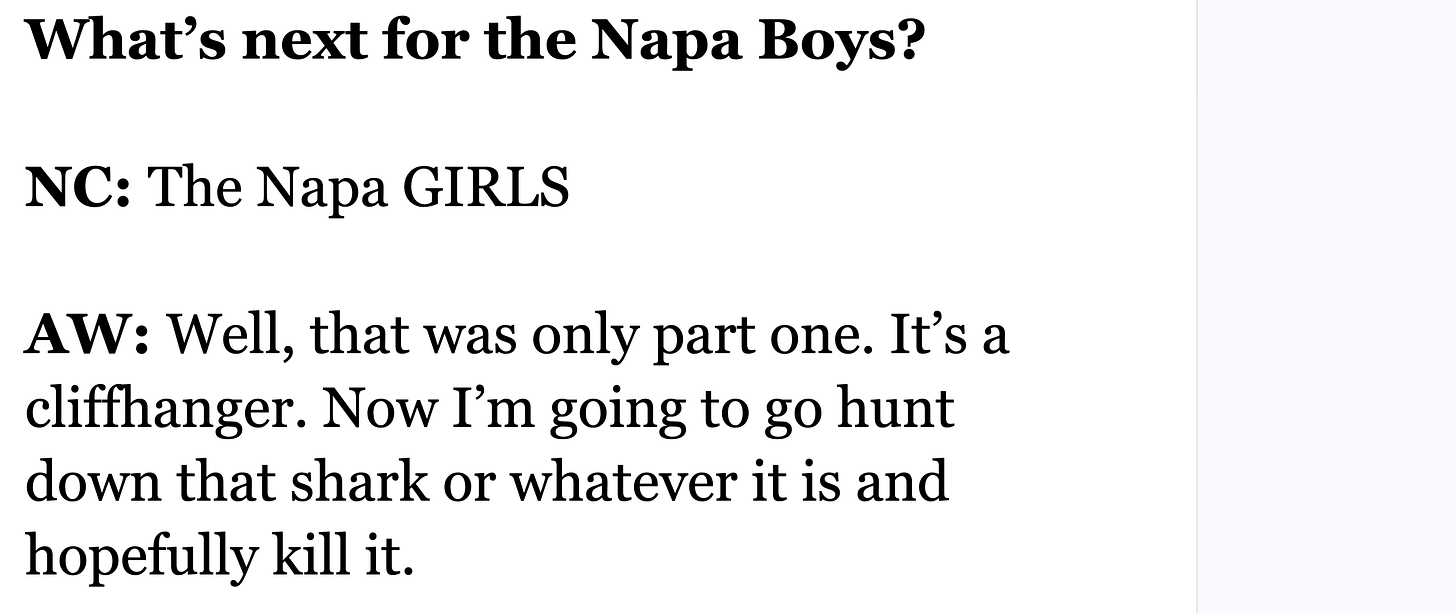Screen dimensions: 1456x613
Task: Click the bold "NC:" speaker label
Action: (x=77, y=187)
